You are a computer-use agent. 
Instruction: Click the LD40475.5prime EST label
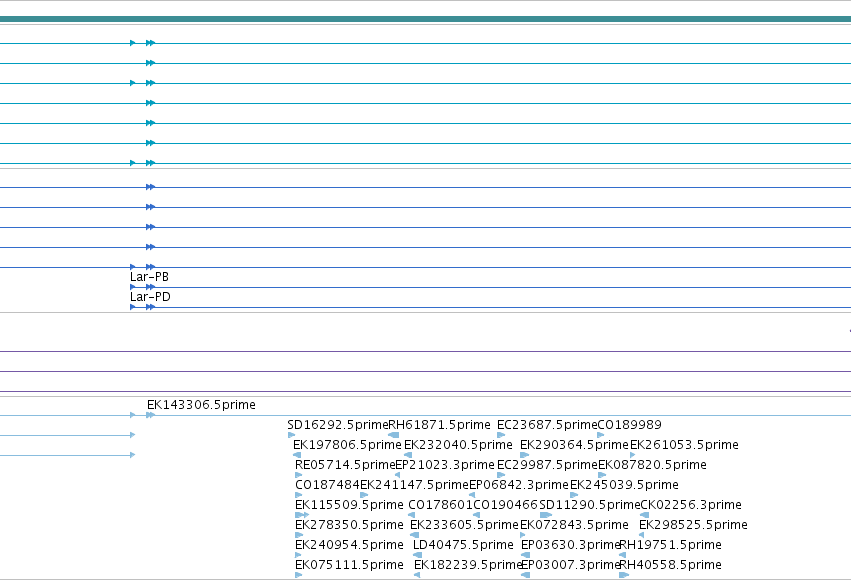[463, 545]
